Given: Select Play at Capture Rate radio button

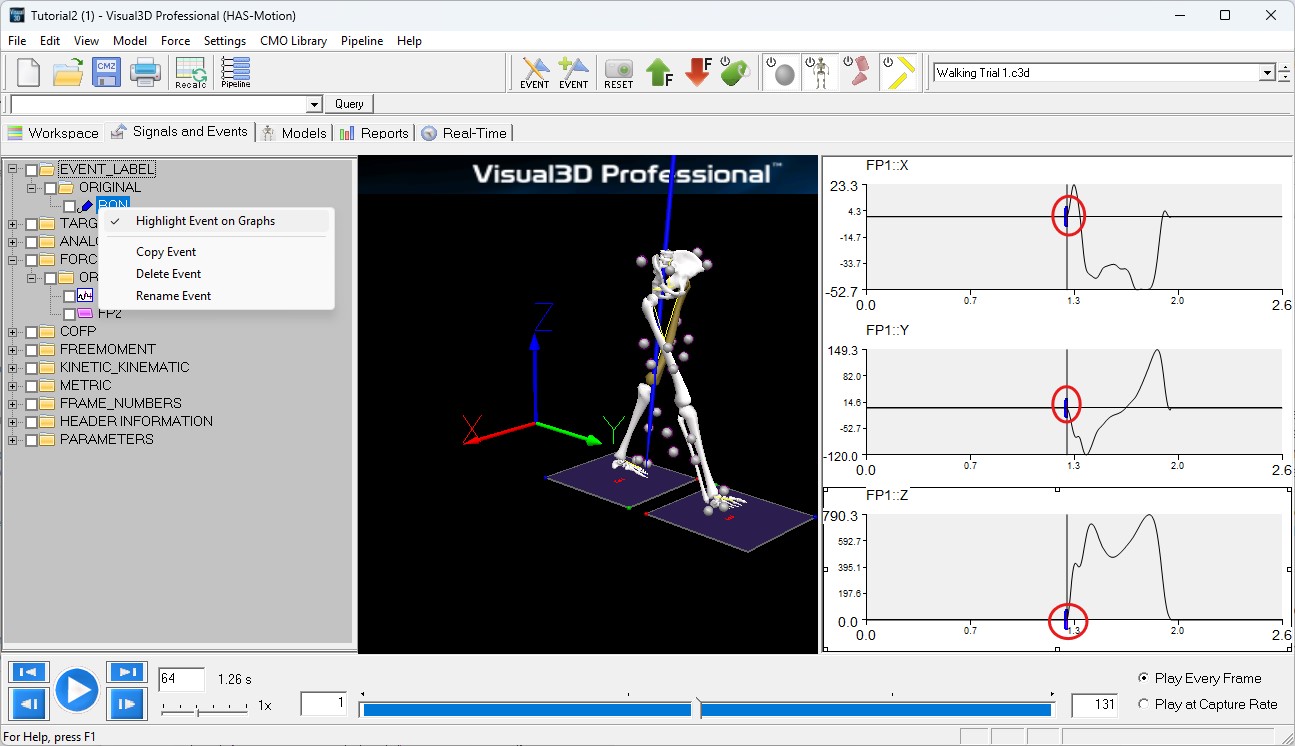Looking at the screenshot, I should tap(1144, 704).
